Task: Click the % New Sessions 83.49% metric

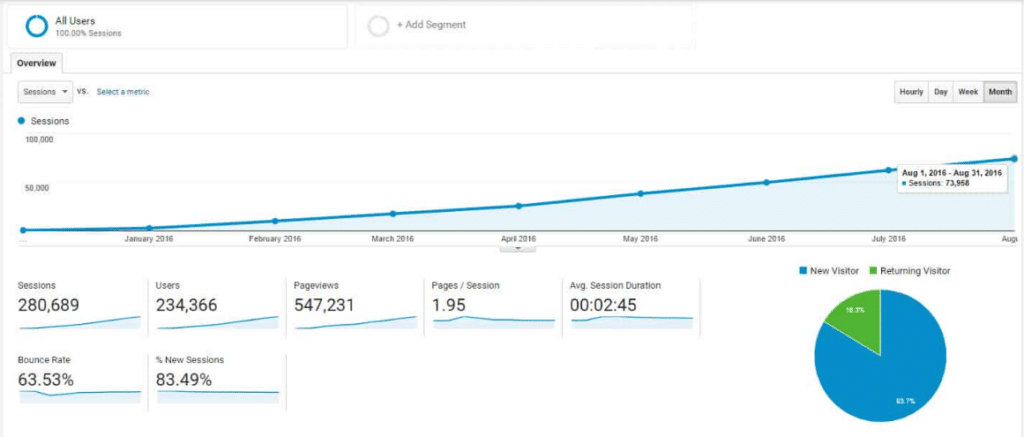Action: pyautogui.click(x=217, y=381)
